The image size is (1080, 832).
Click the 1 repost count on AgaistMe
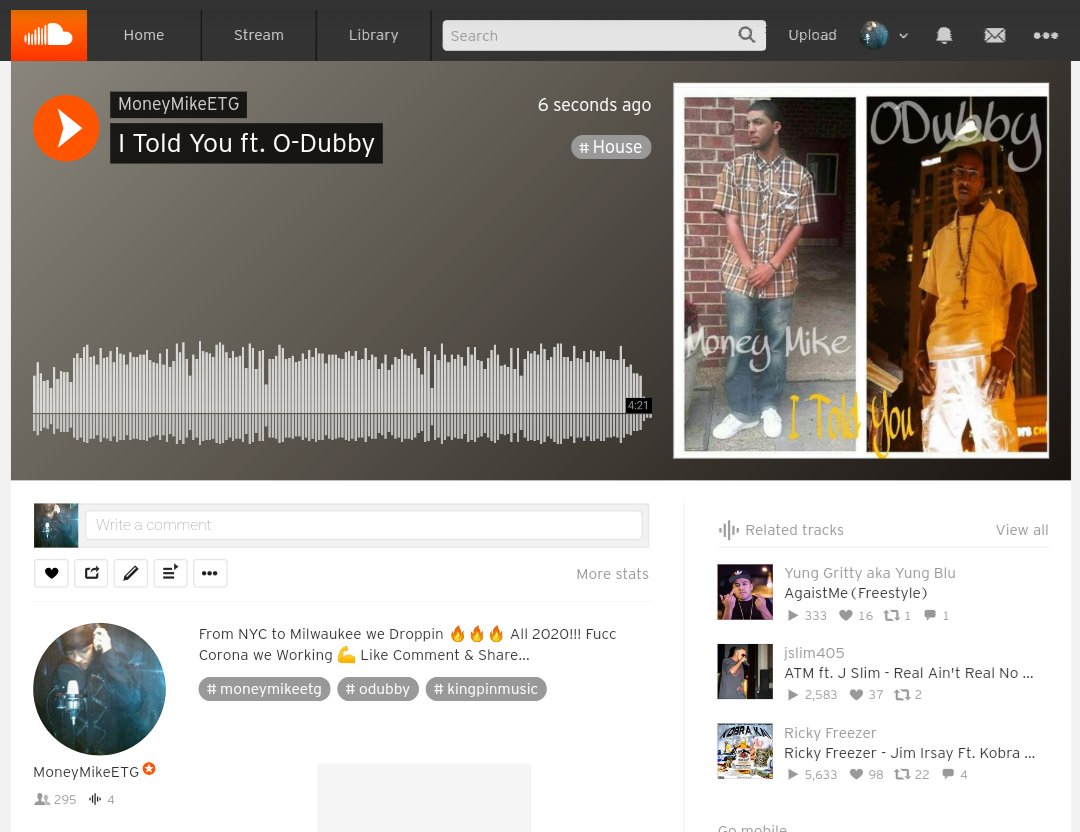click(x=897, y=616)
